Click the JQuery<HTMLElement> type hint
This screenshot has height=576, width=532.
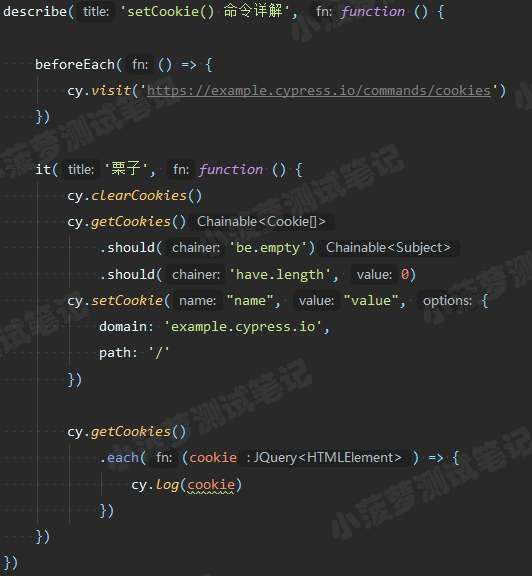point(324,458)
